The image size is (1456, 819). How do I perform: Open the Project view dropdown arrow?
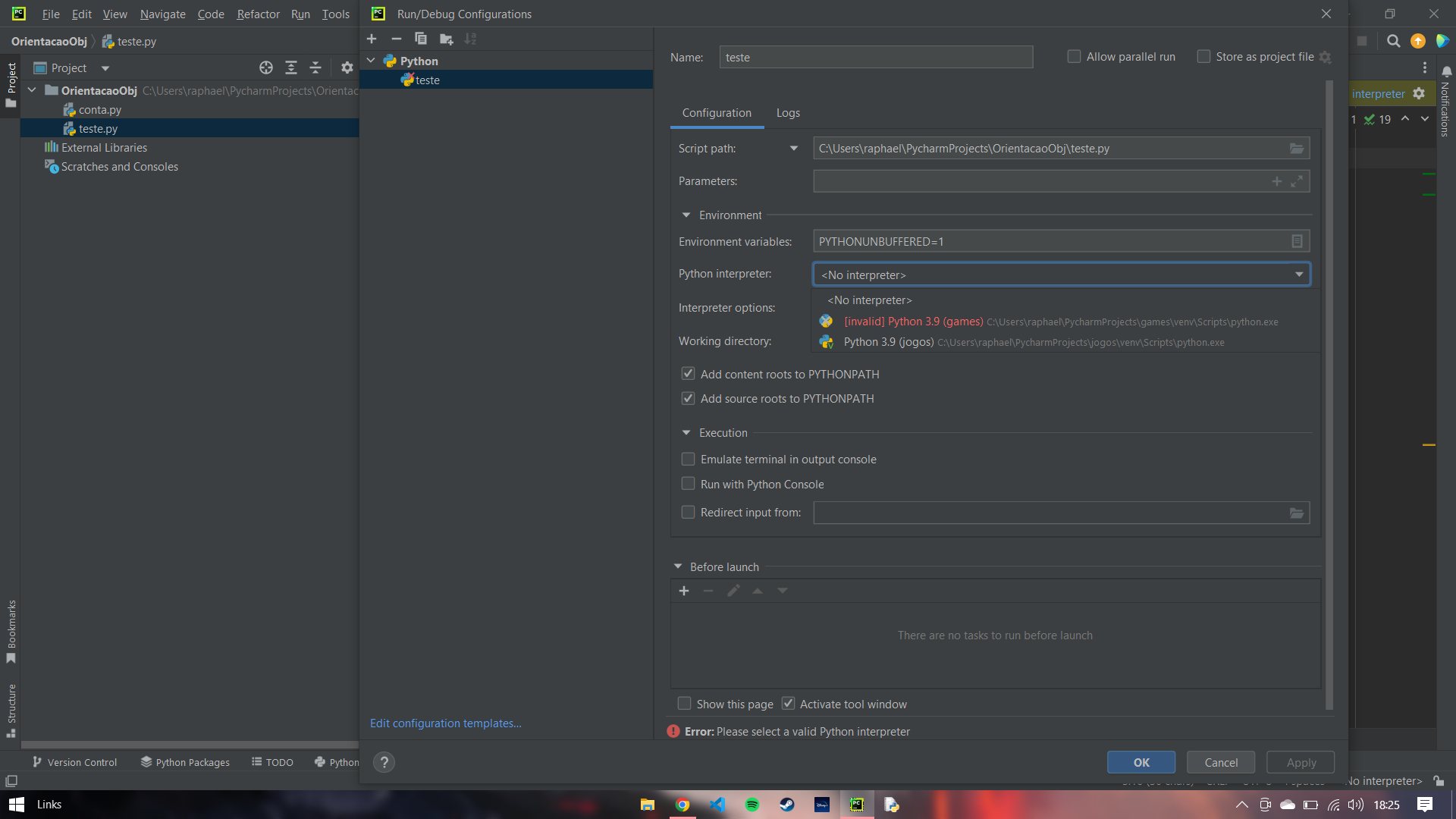[105, 68]
